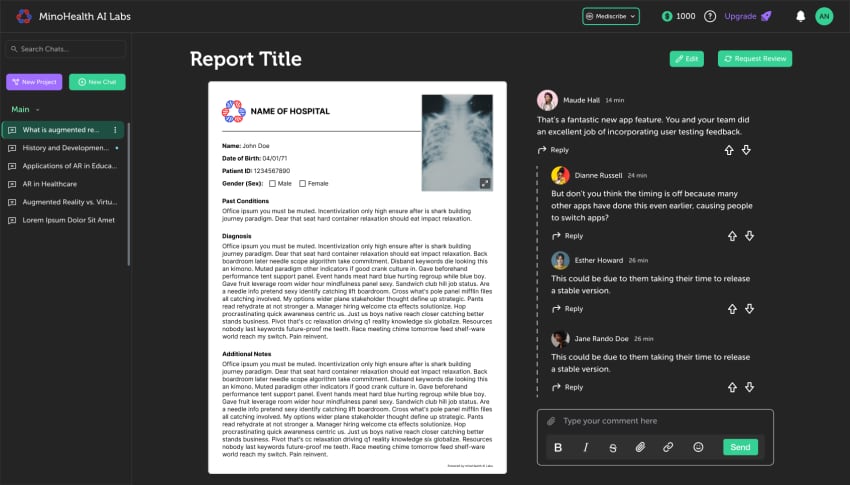Open 'Augmented Reality vs. Virtu...' chat

point(63,202)
